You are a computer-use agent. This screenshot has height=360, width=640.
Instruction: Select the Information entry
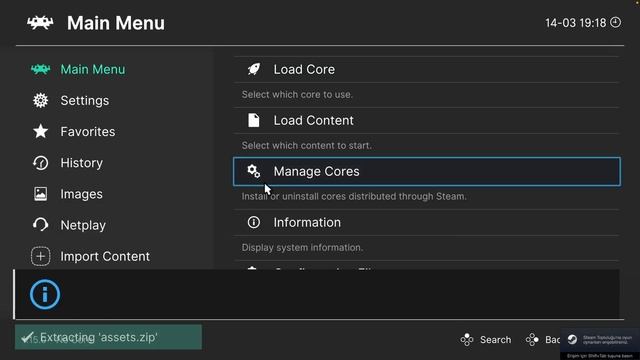427,222
